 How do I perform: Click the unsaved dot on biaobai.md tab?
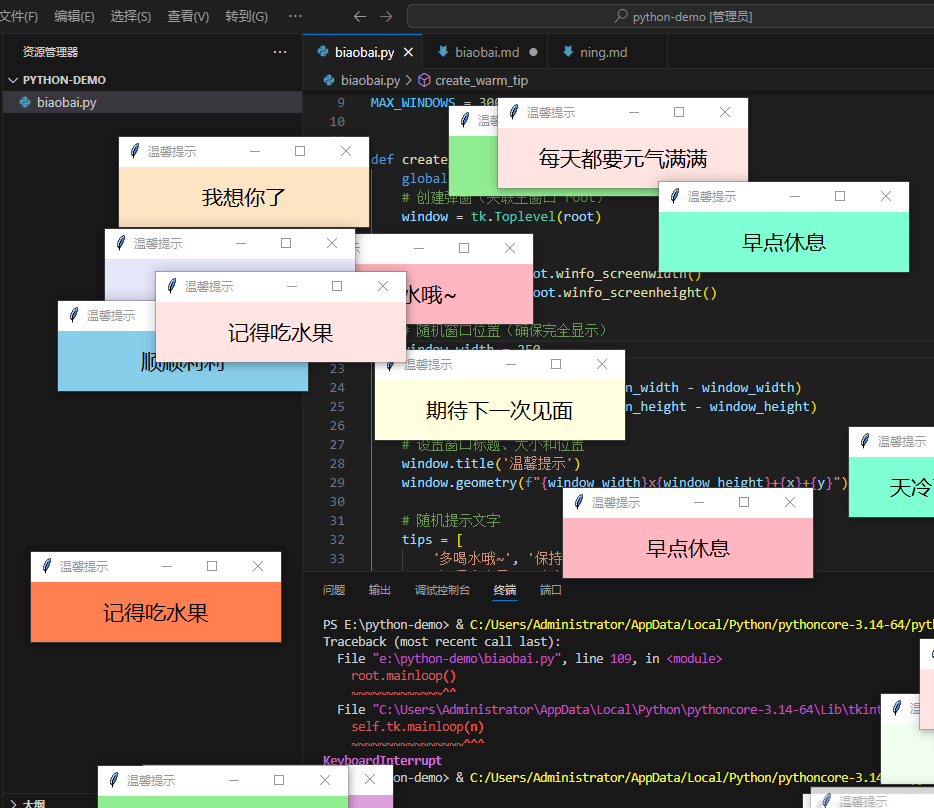click(x=533, y=52)
